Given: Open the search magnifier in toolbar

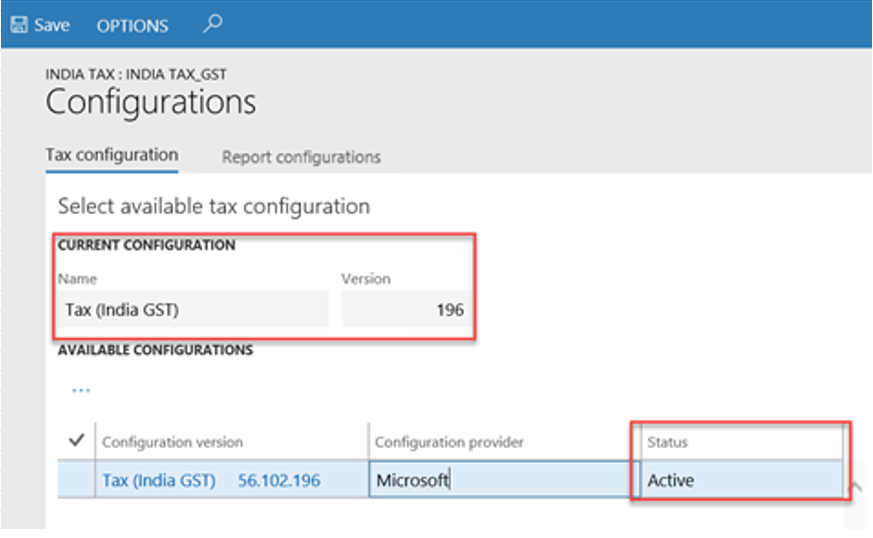Looking at the screenshot, I should [x=212, y=24].
